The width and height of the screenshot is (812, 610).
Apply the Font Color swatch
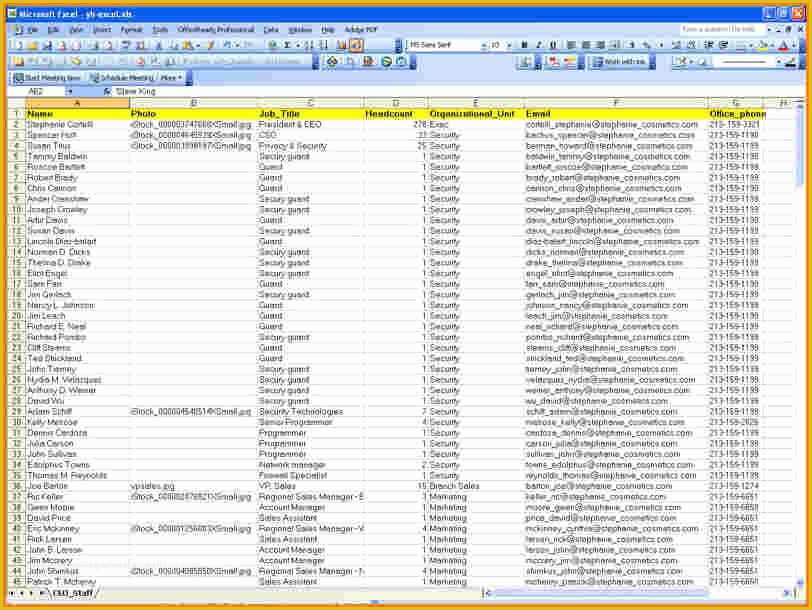click(784, 46)
